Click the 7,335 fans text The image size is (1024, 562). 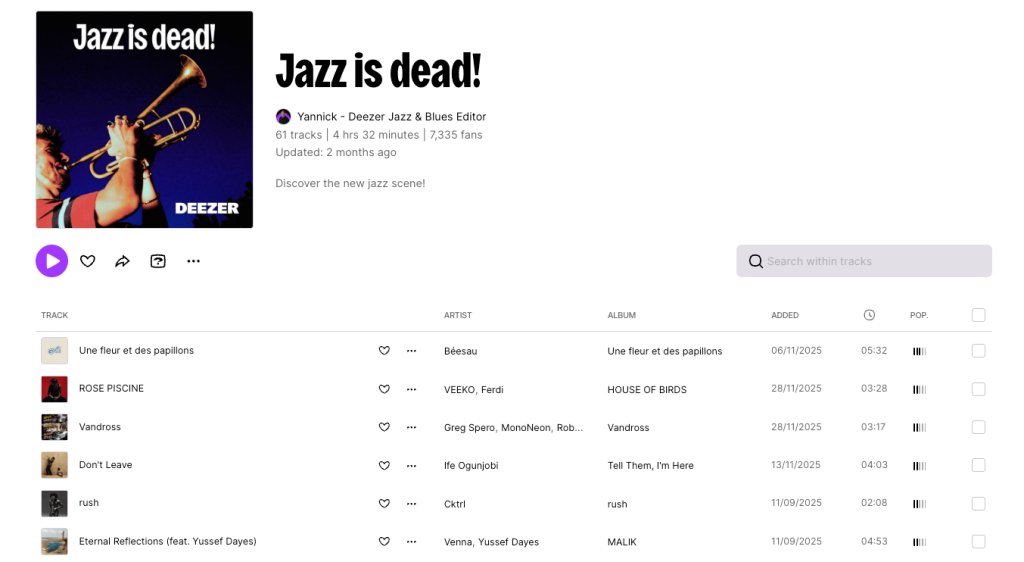click(x=456, y=134)
